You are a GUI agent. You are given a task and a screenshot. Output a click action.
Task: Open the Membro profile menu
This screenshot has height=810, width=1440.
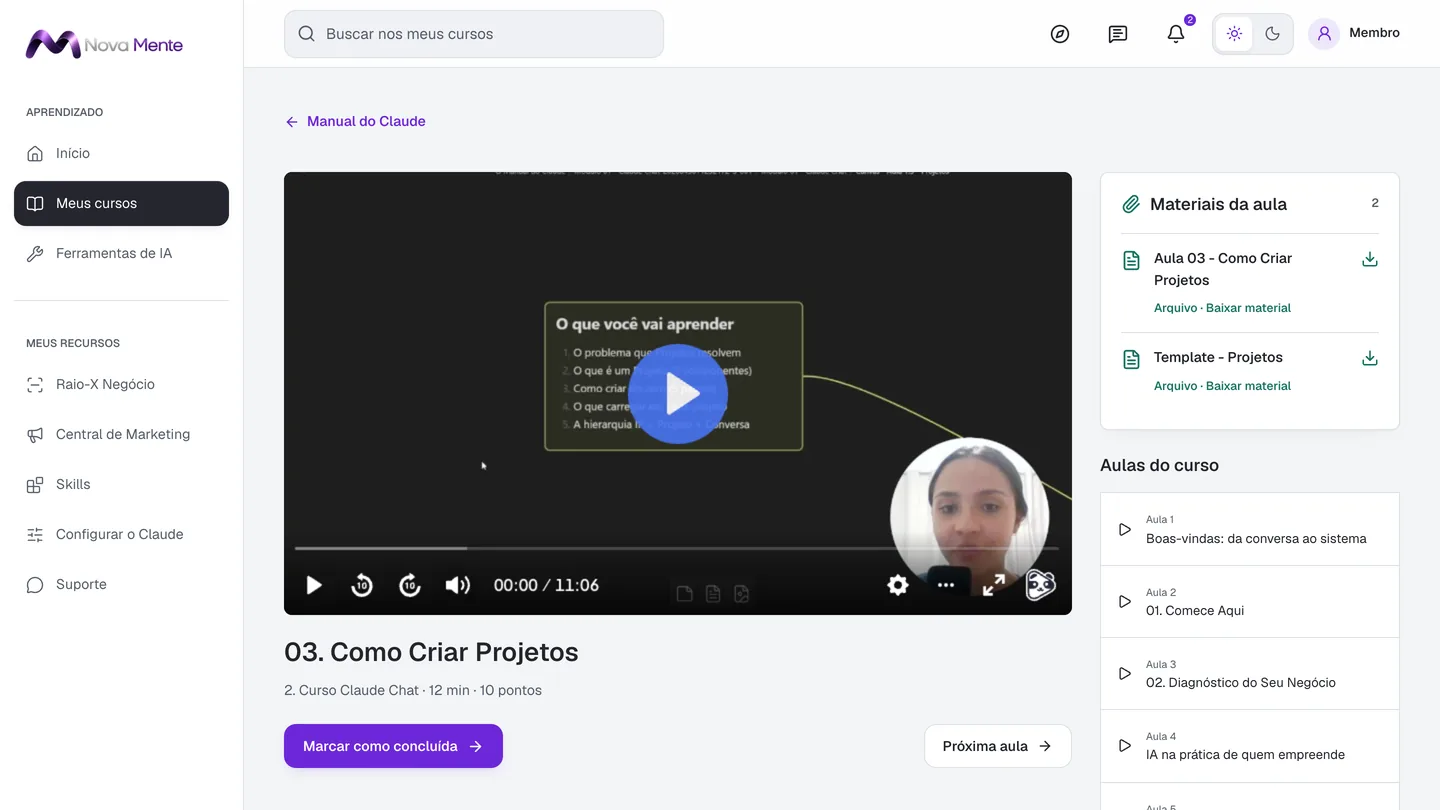click(1354, 34)
